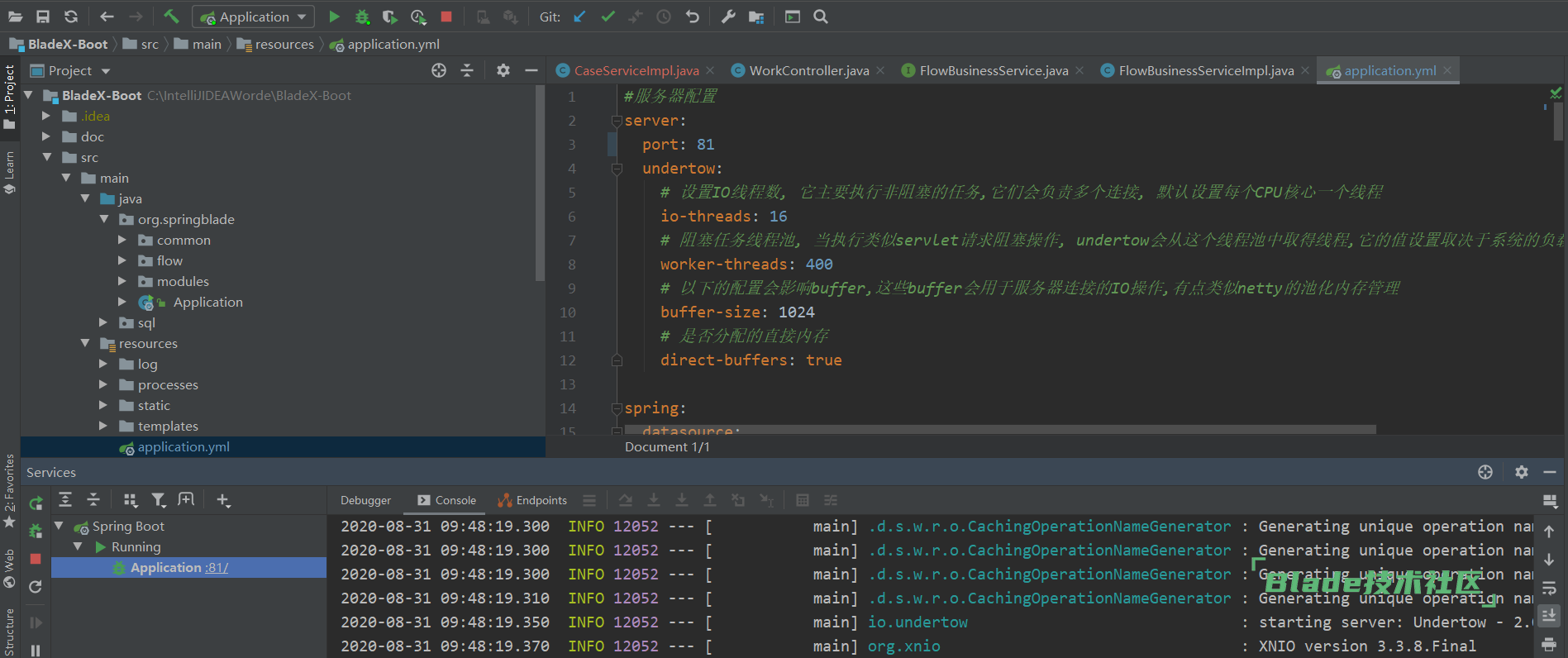Expand all in the Services toolbar

coord(65,499)
